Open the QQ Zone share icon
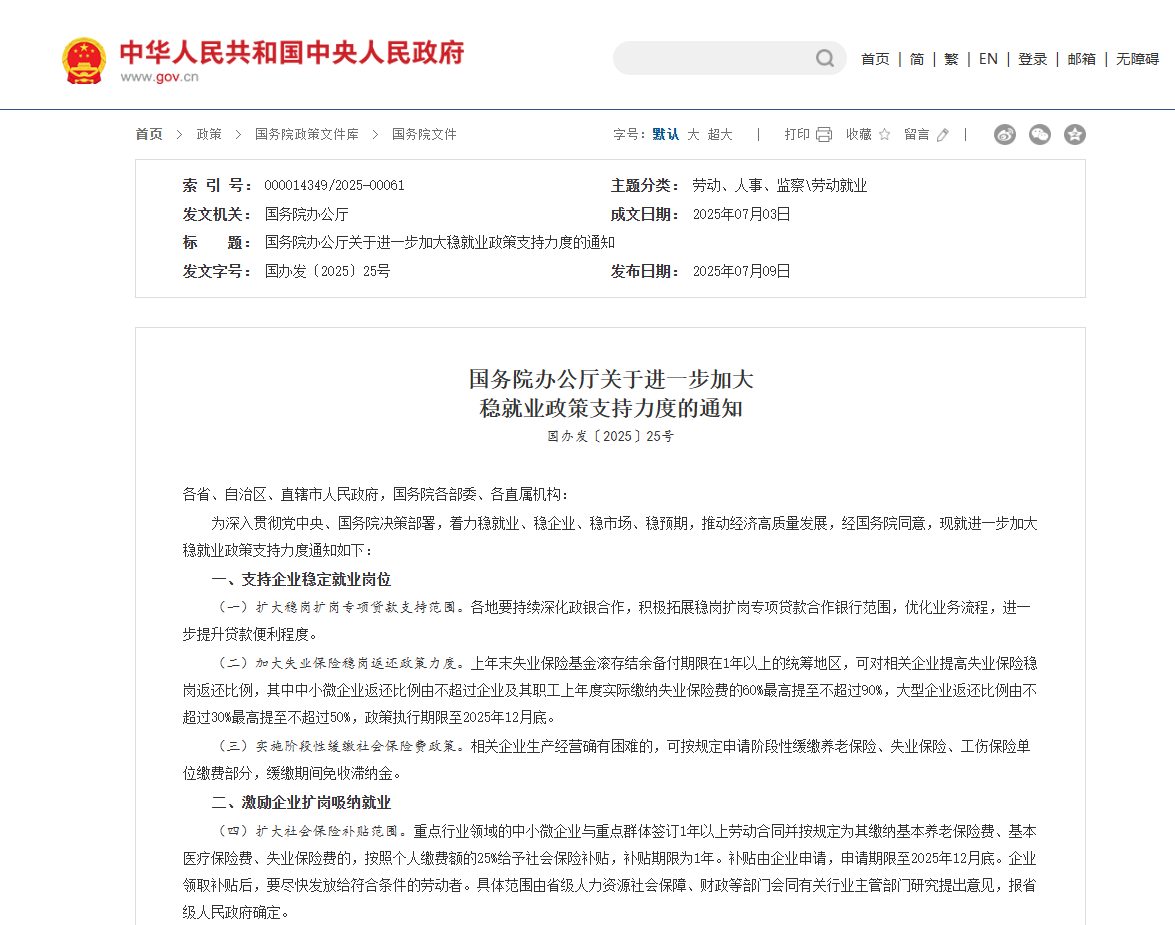This screenshot has height=925, width=1175. 1074,134
